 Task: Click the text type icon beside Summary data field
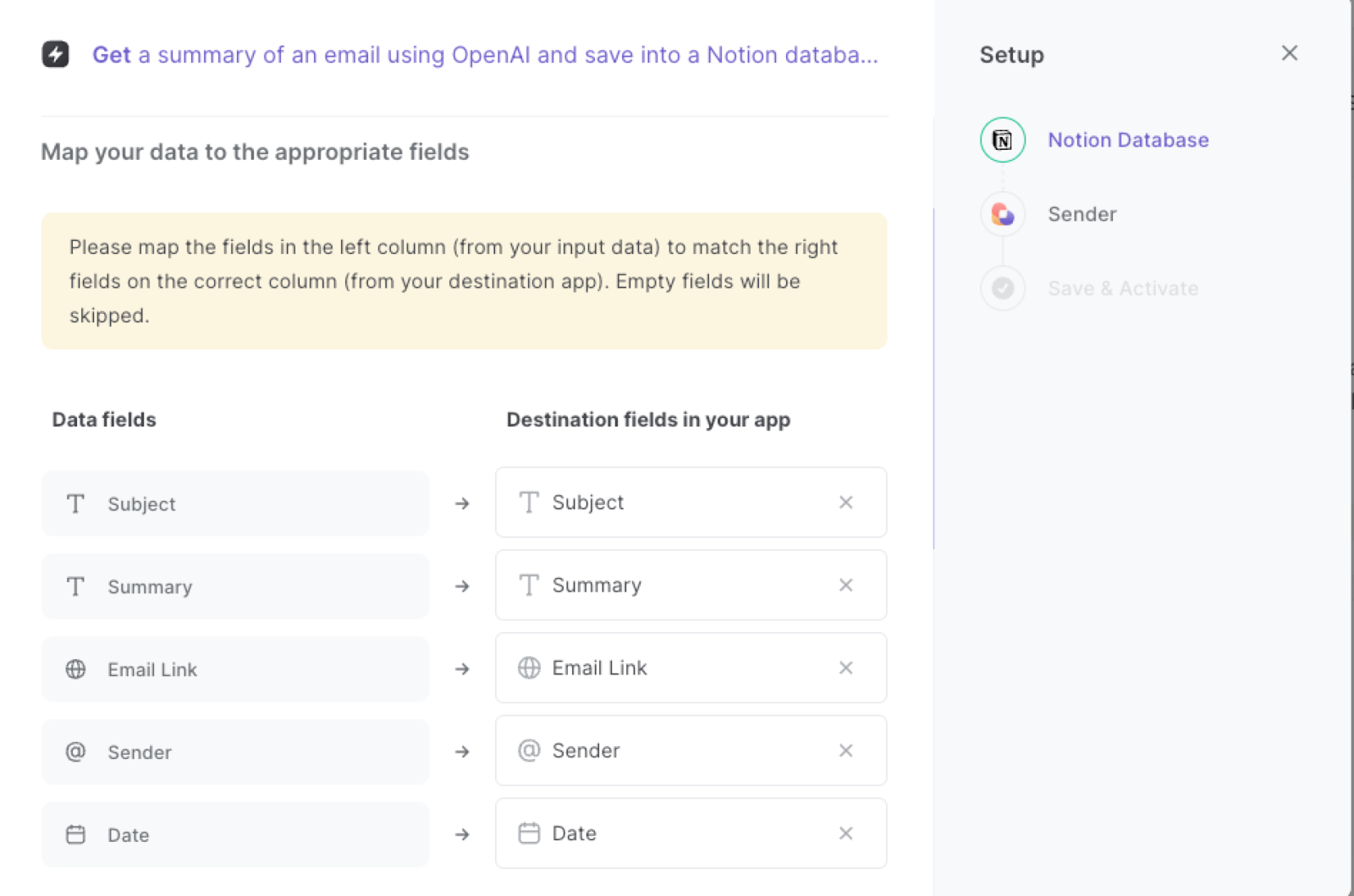[x=75, y=585]
